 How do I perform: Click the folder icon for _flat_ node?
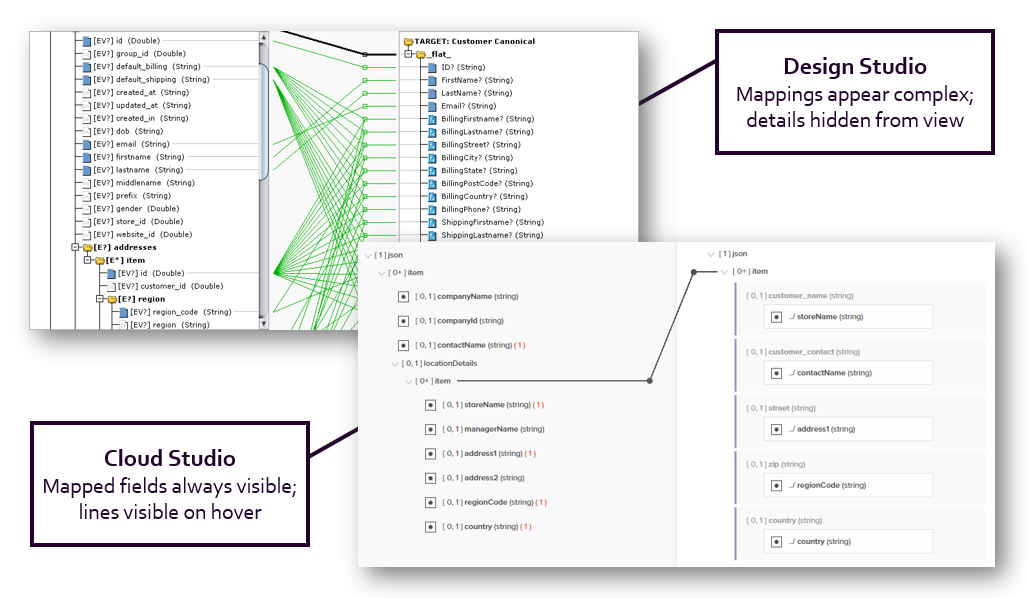pyautogui.click(x=421, y=54)
